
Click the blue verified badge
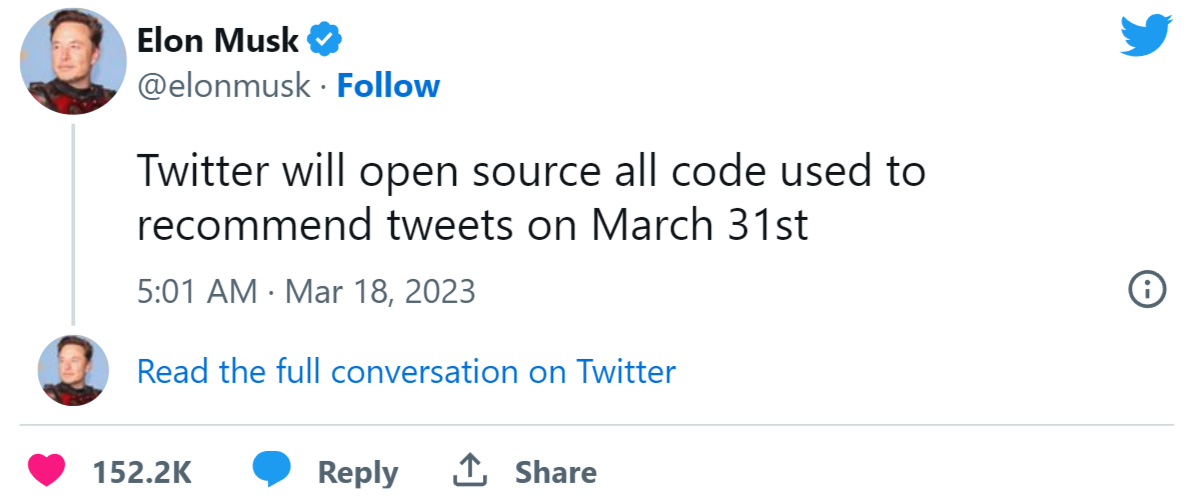click(x=326, y=40)
